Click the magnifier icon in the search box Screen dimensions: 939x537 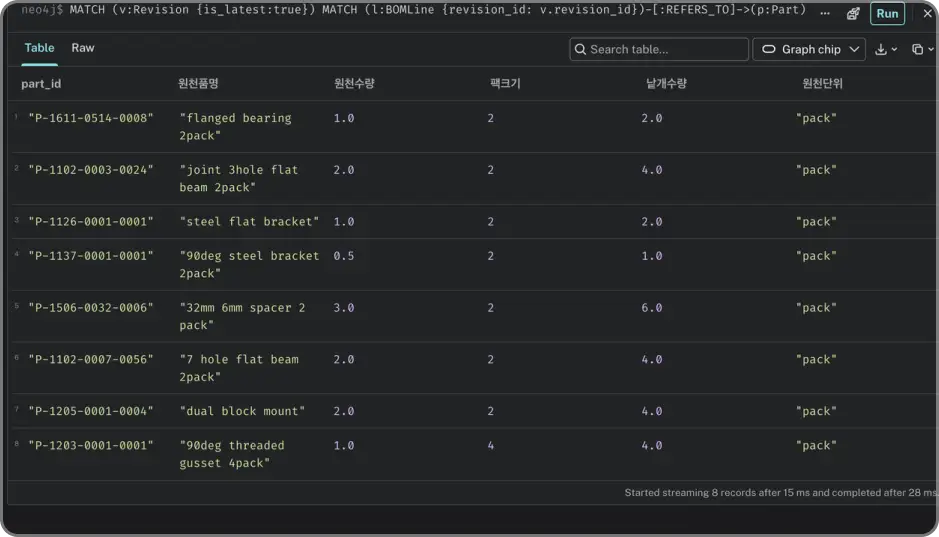[580, 49]
